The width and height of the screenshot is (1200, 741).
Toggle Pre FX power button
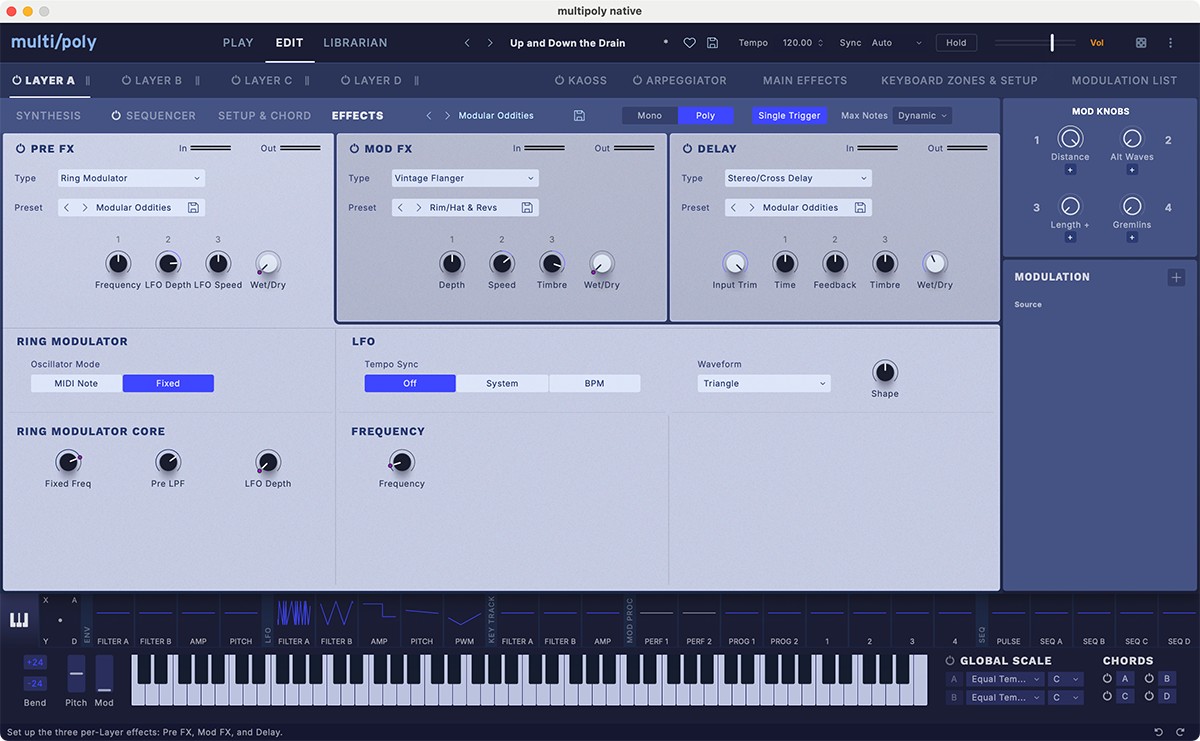20,149
